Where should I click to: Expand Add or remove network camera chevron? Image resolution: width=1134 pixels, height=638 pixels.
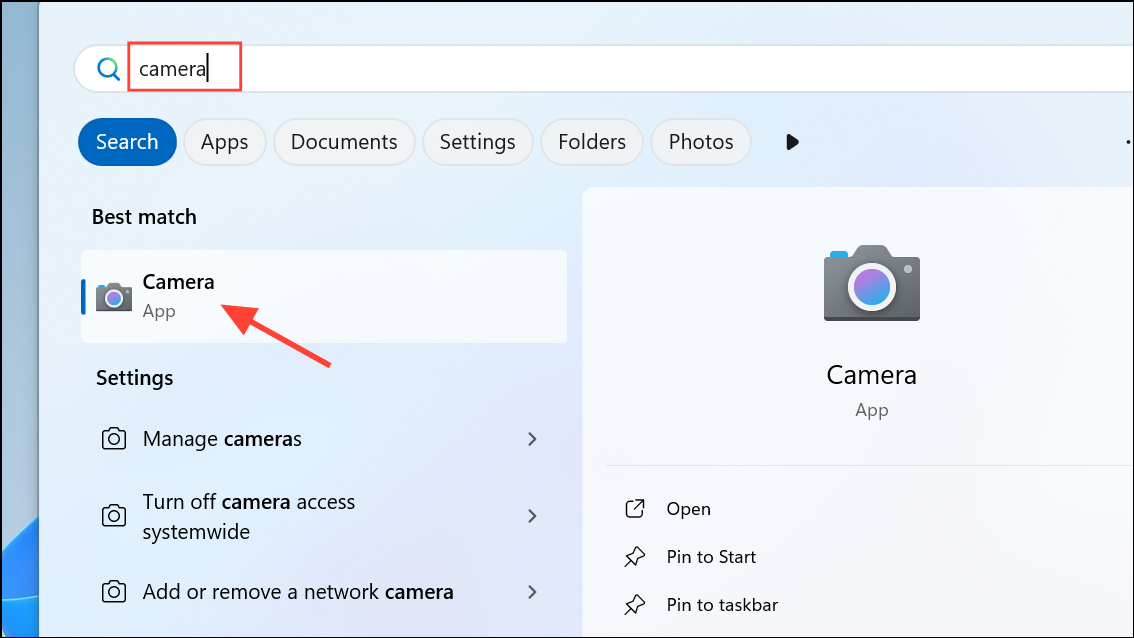coord(532,592)
